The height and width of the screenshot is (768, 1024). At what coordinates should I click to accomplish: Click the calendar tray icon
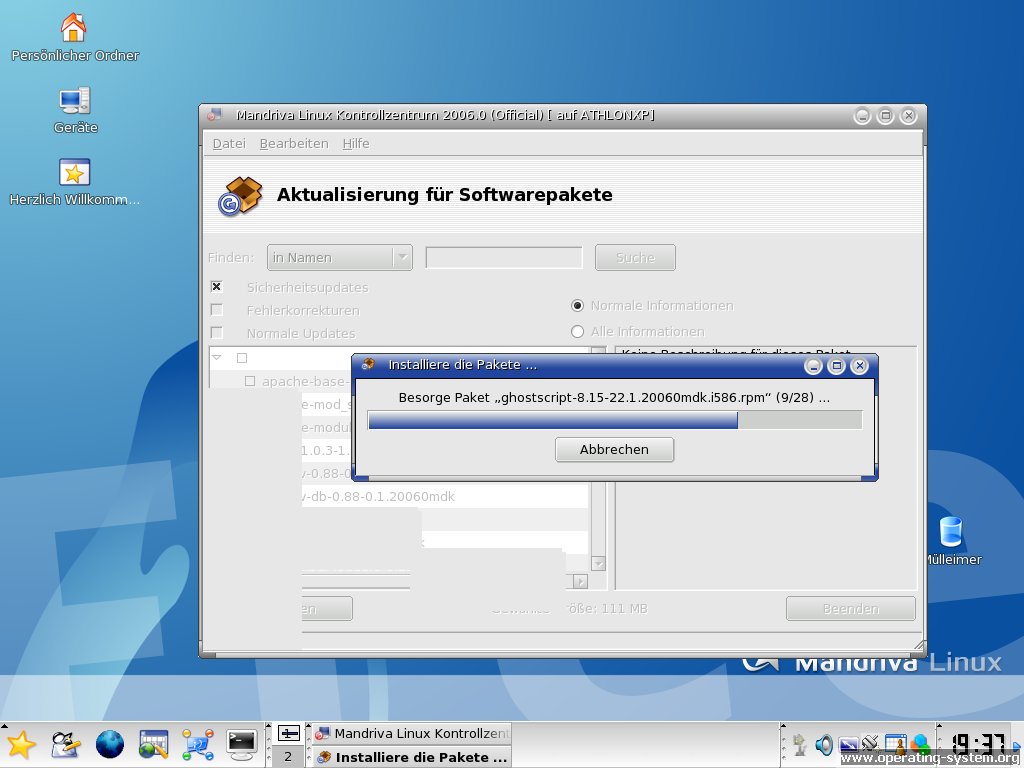pos(895,744)
